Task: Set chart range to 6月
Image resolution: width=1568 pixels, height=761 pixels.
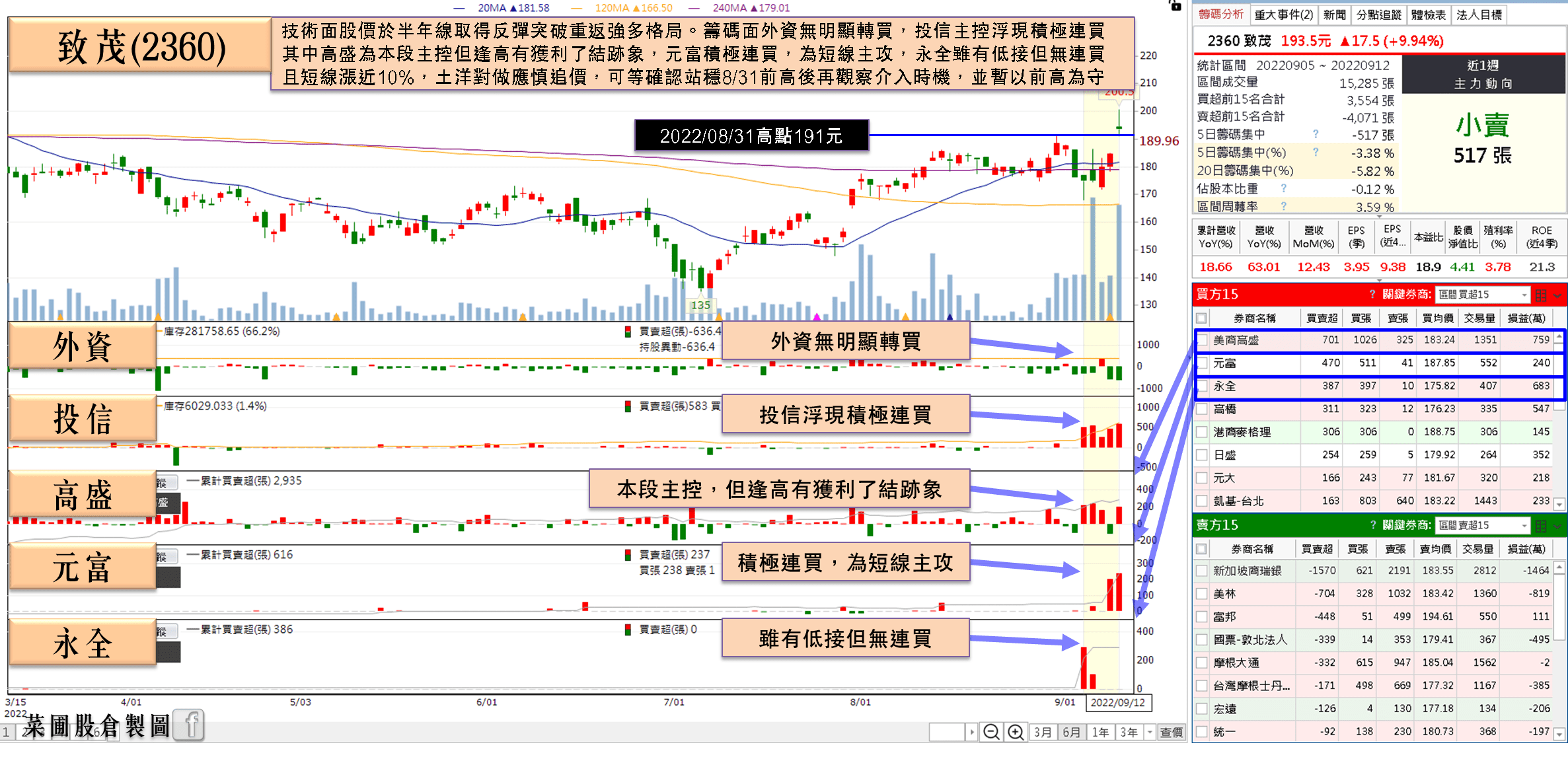Action: (x=1072, y=732)
